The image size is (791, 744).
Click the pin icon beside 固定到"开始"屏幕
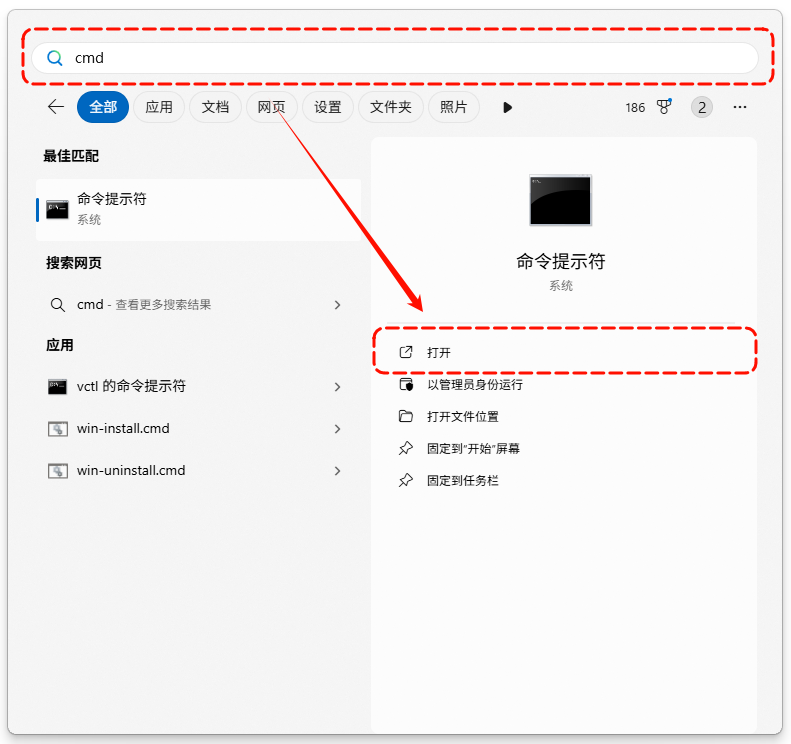pyautogui.click(x=406, y=448)
